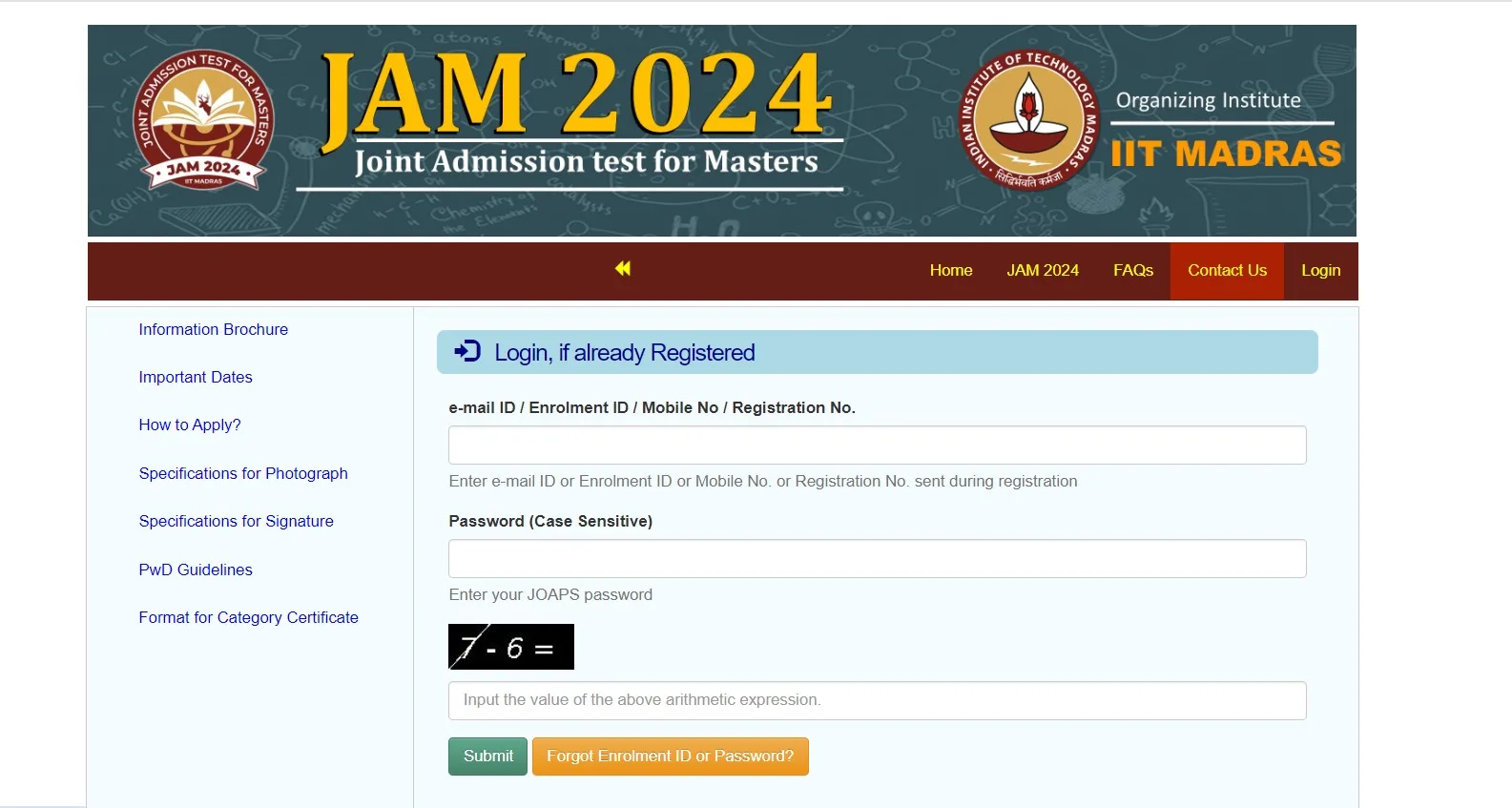The width and height of the screenshot is (1512, 808).
Task: Go to Contact Us page
Action: coord(1227,271)
